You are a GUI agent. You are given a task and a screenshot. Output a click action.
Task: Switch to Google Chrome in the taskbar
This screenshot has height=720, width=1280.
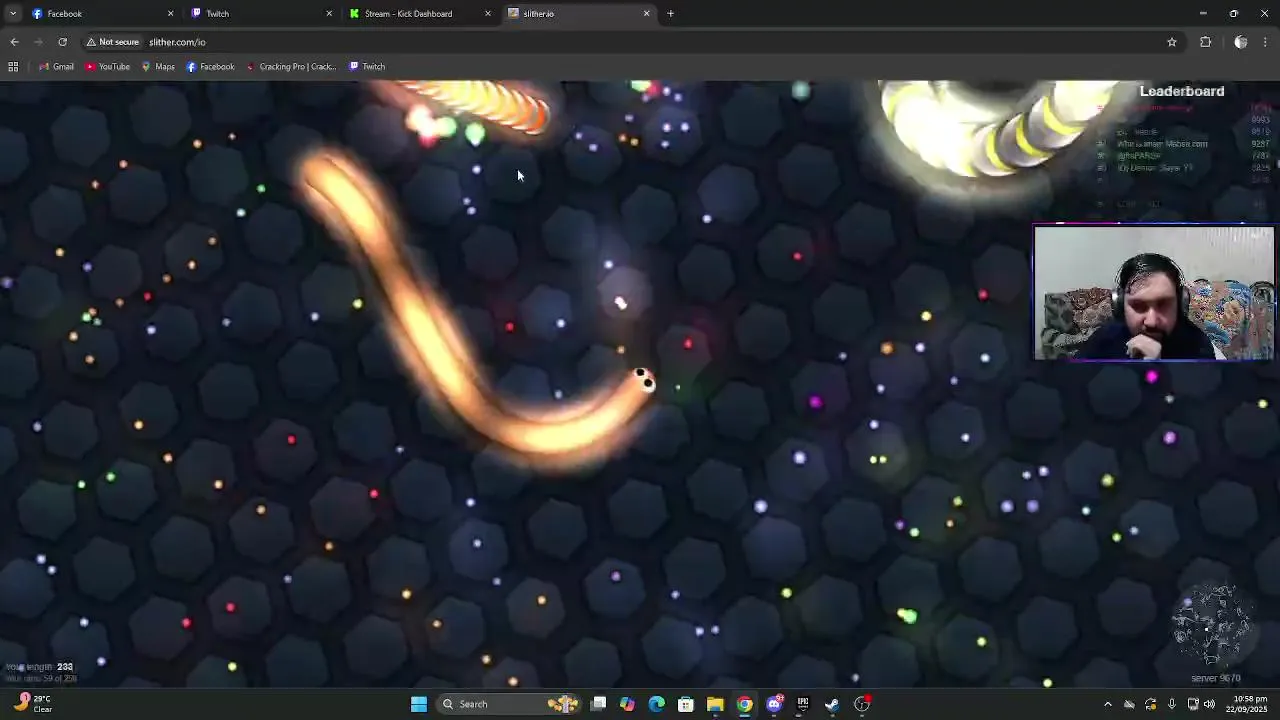745,704
